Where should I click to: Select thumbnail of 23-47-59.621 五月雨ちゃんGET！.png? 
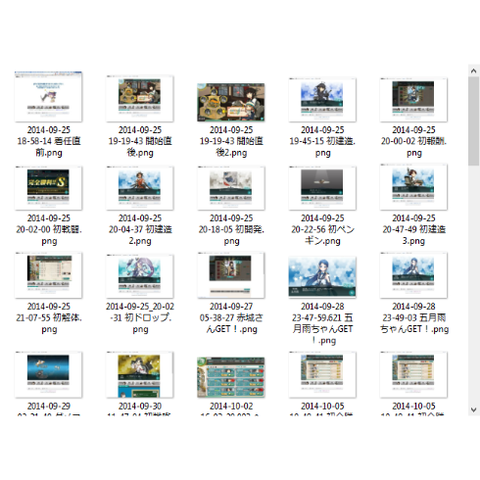[322, 277]
